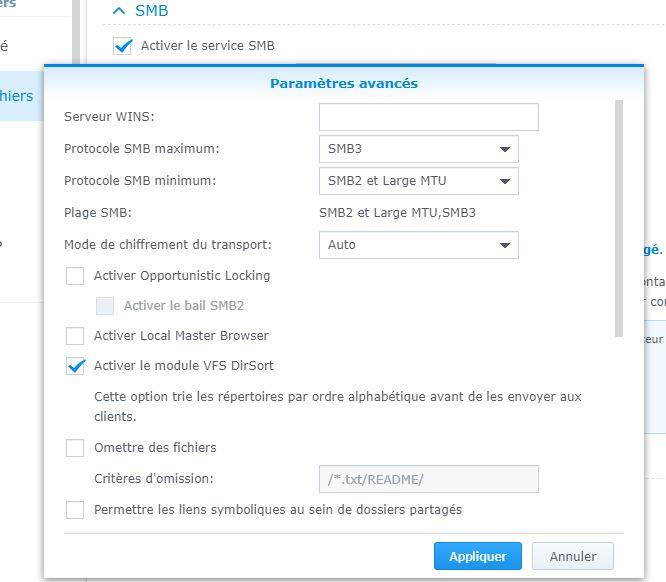
Task: Toggle Activer le bail SMB2 checkbox
Action: (105, 306)
